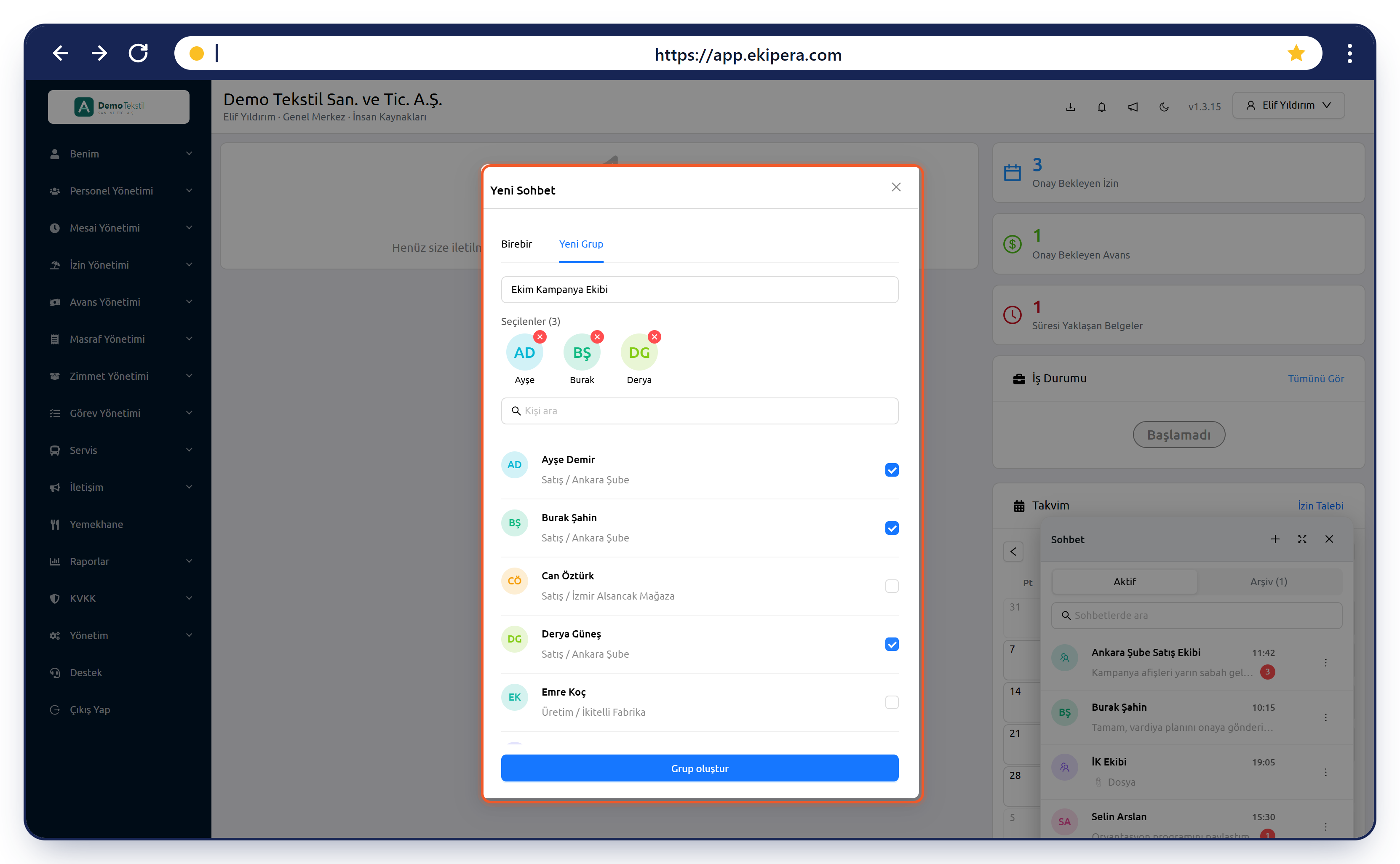Remove Ayşe from the selected members

click(x=540, y=336)
